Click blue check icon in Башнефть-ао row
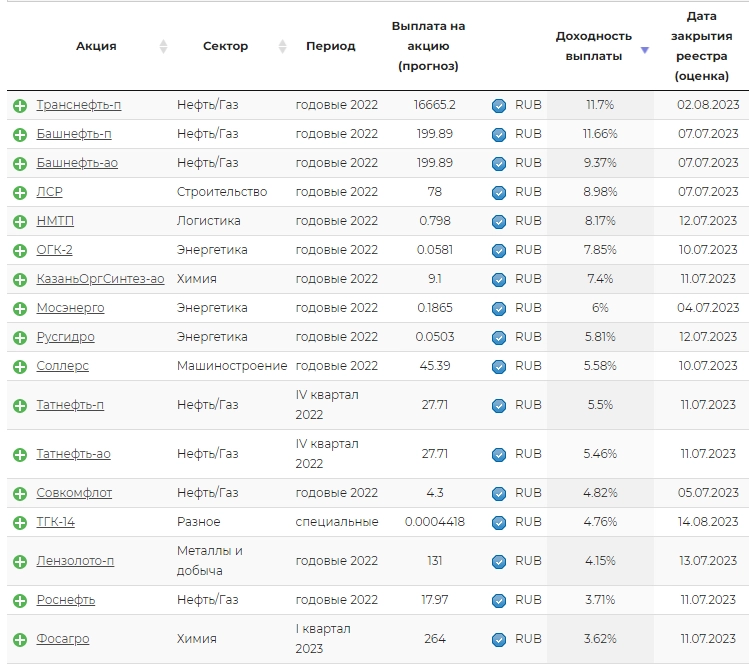749x664 pixels. tap(499, 164)
